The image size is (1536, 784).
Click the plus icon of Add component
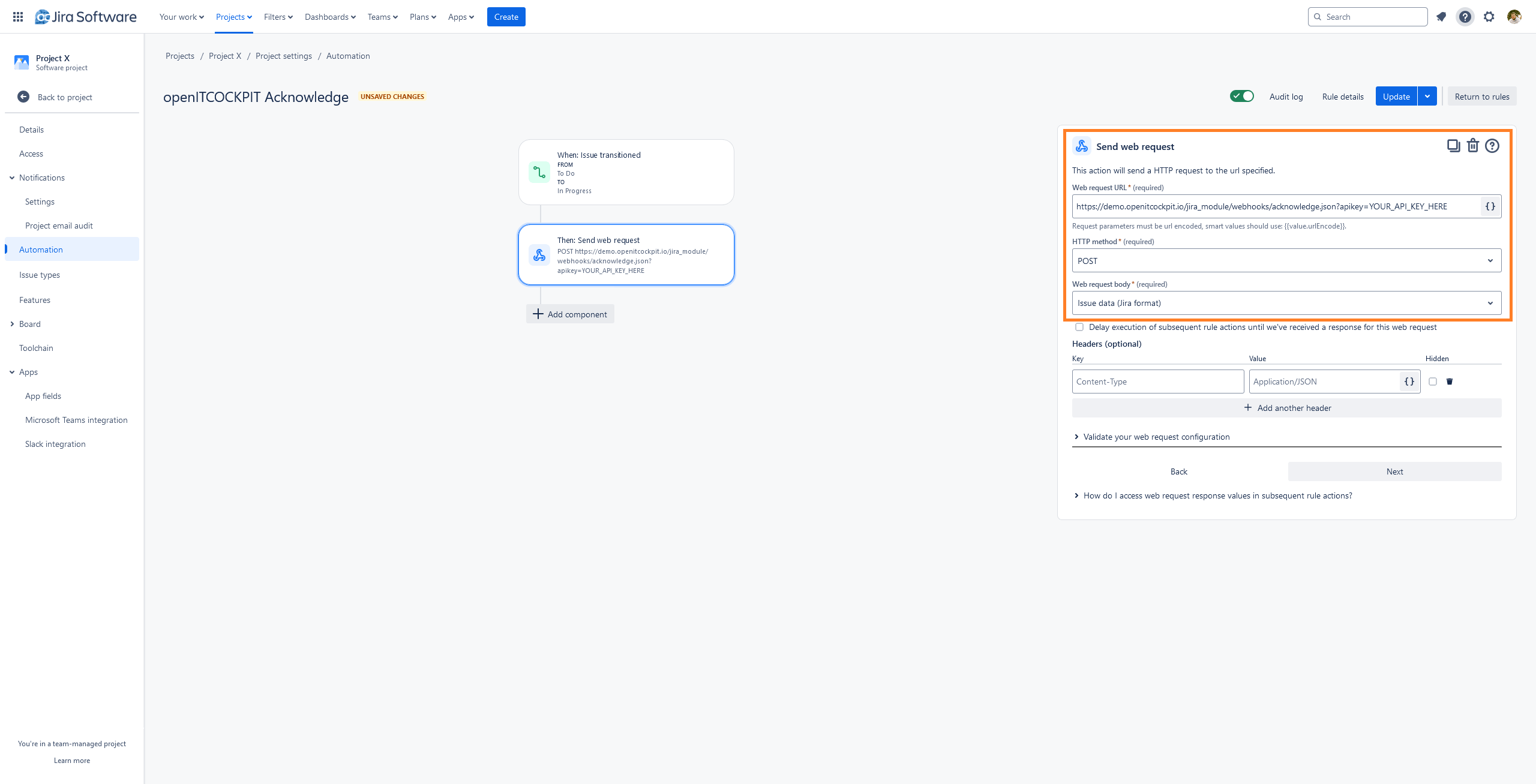(538, 314)
